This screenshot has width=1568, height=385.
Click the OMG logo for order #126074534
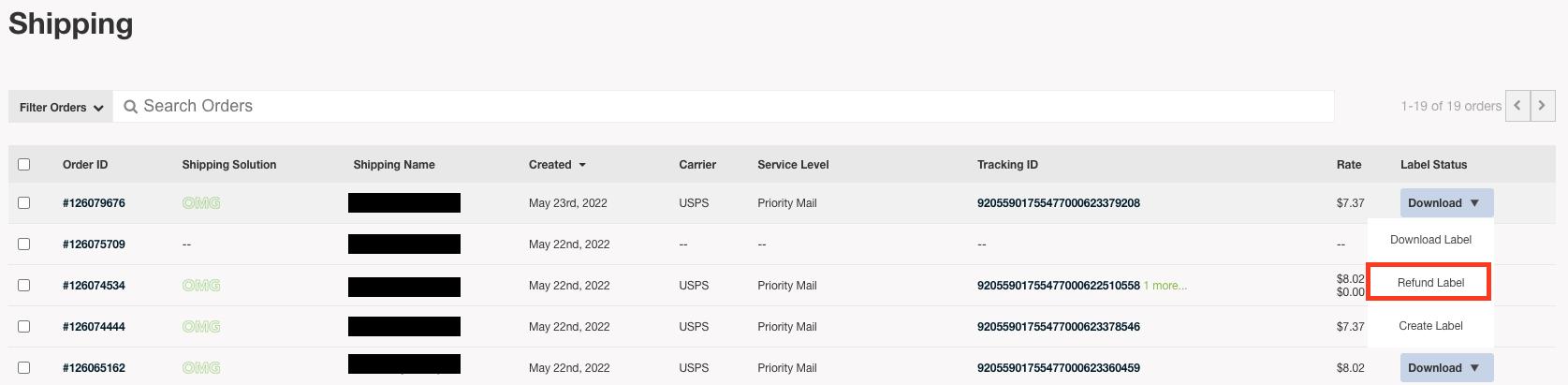[201, 286]
